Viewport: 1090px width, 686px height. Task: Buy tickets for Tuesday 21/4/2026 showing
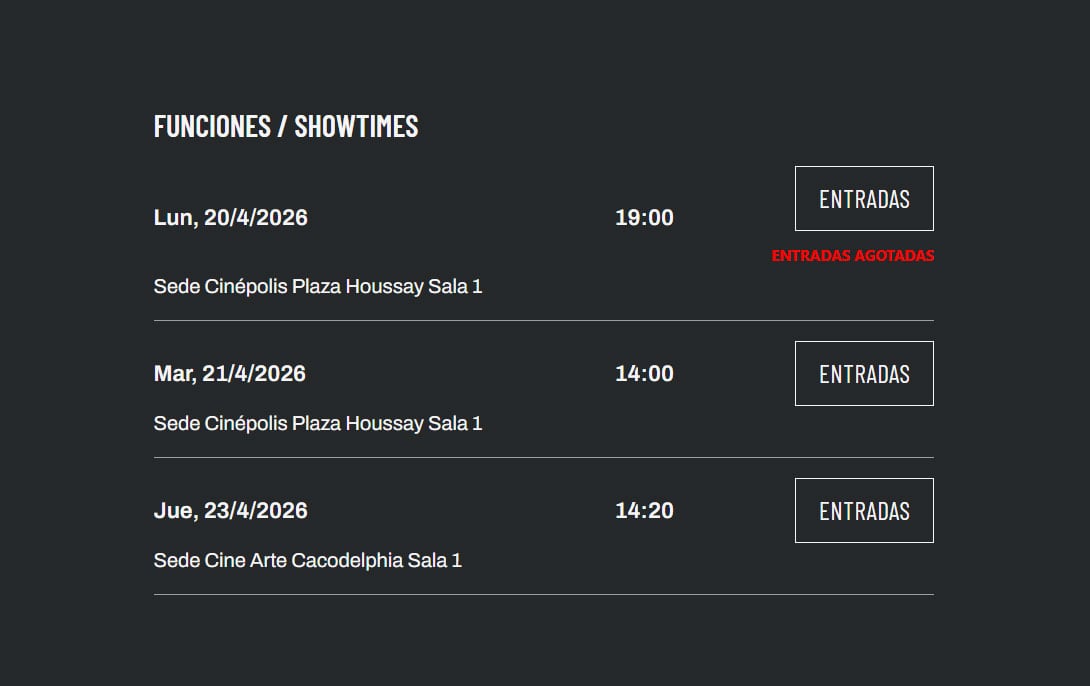click(864, 374)
